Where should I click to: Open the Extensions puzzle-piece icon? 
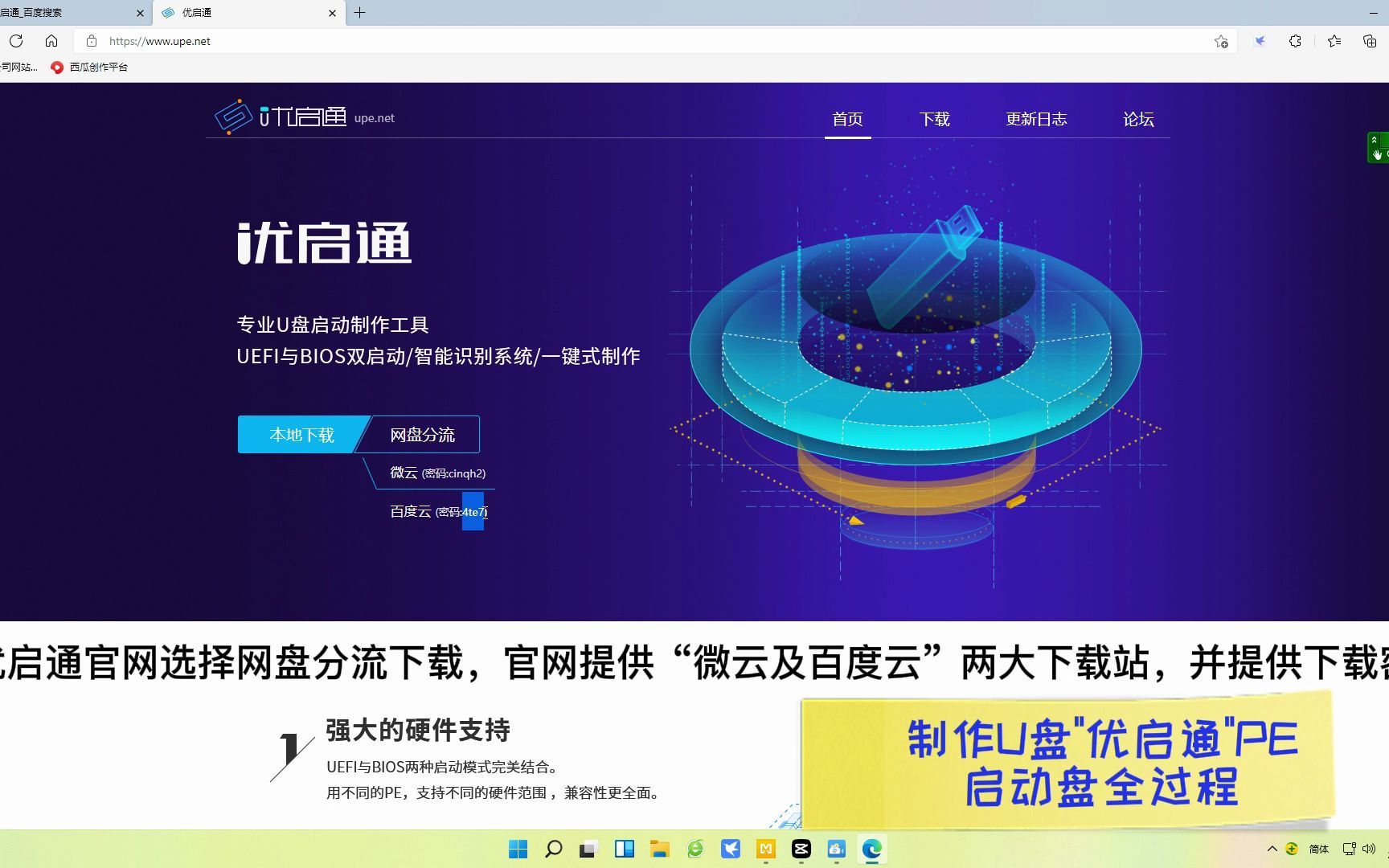[x=1295, y=41]
